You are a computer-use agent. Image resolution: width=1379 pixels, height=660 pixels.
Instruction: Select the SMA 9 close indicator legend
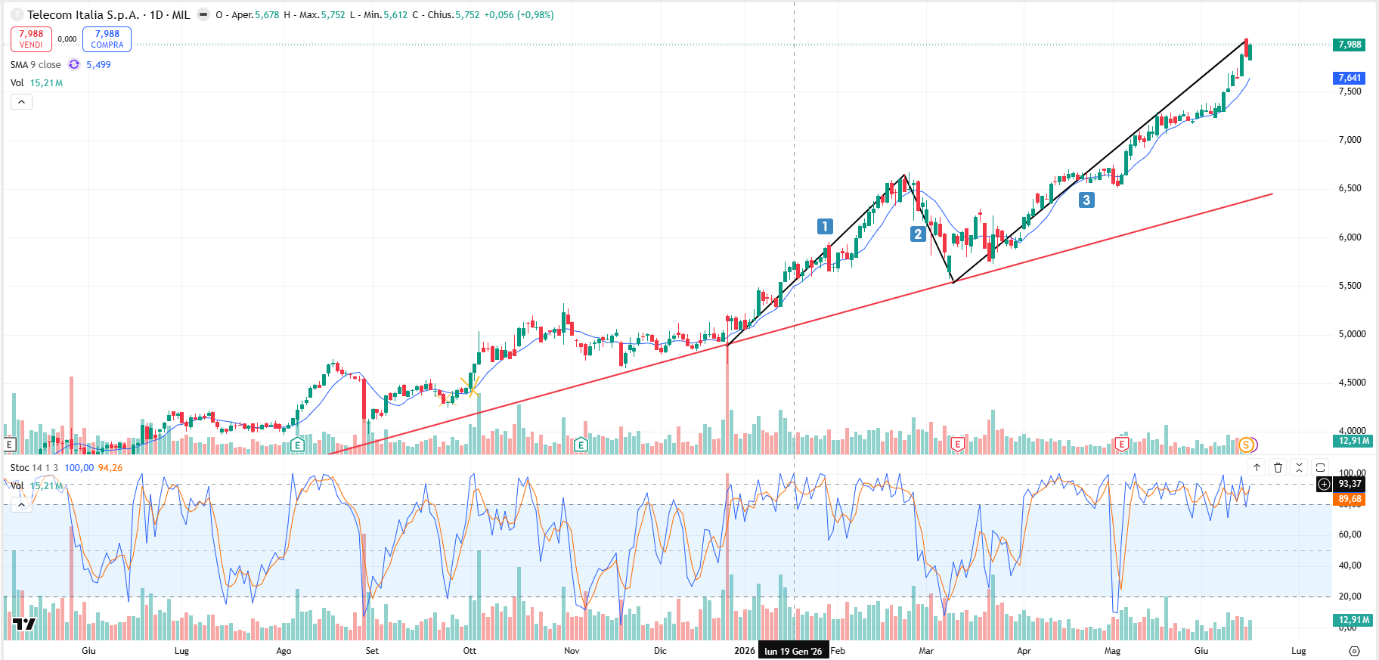click(x=36, y=64)
